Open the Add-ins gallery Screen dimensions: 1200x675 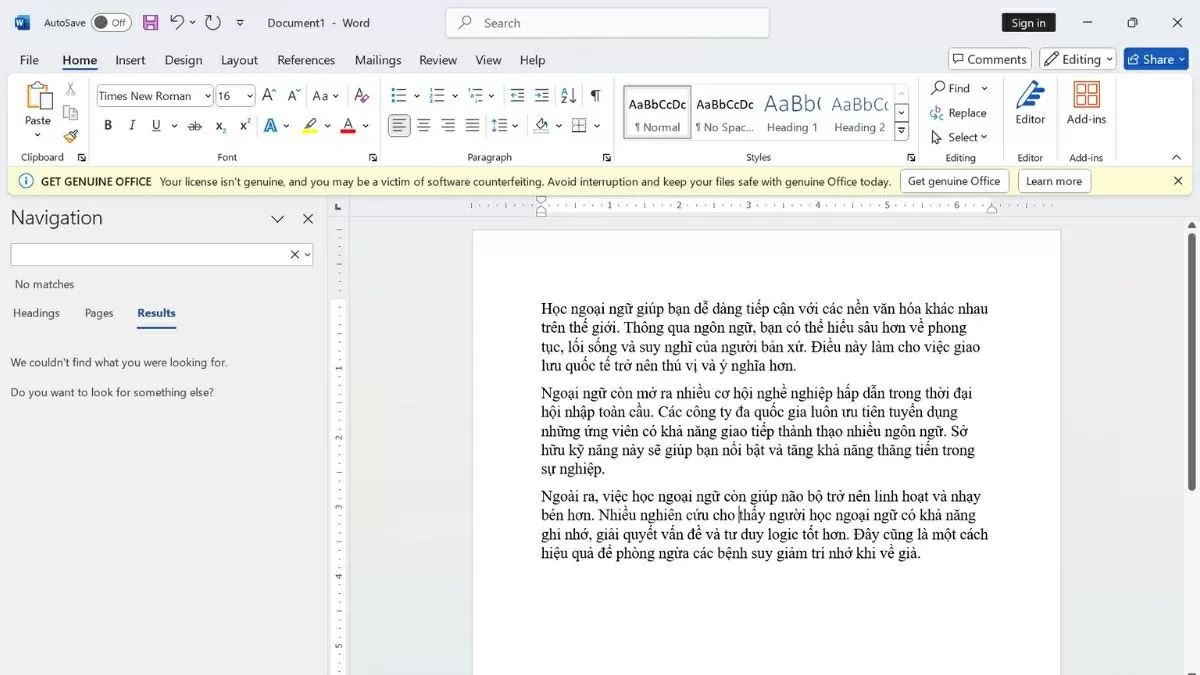[x=1086, y=104]
